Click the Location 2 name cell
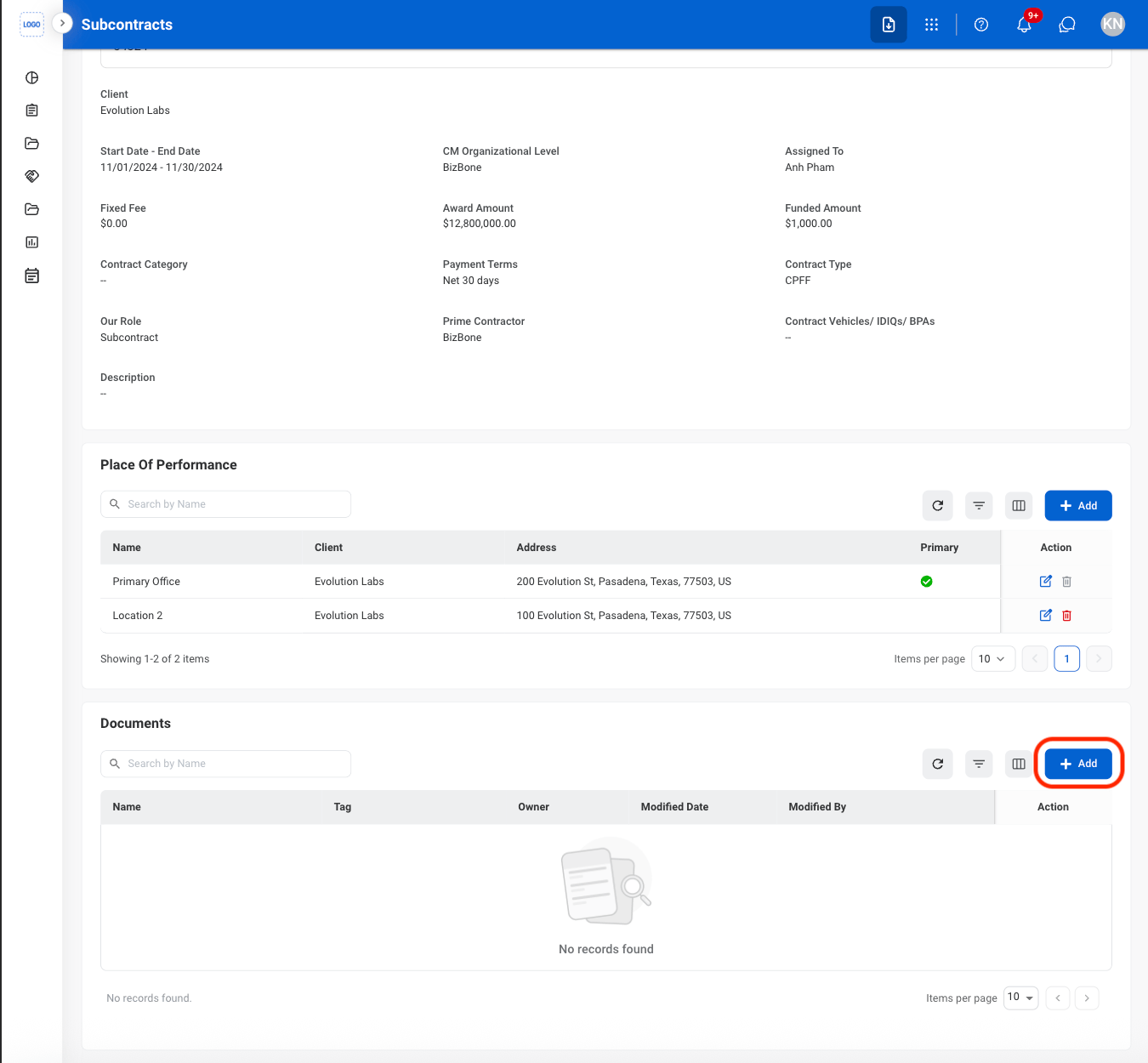 coord(138,616)
